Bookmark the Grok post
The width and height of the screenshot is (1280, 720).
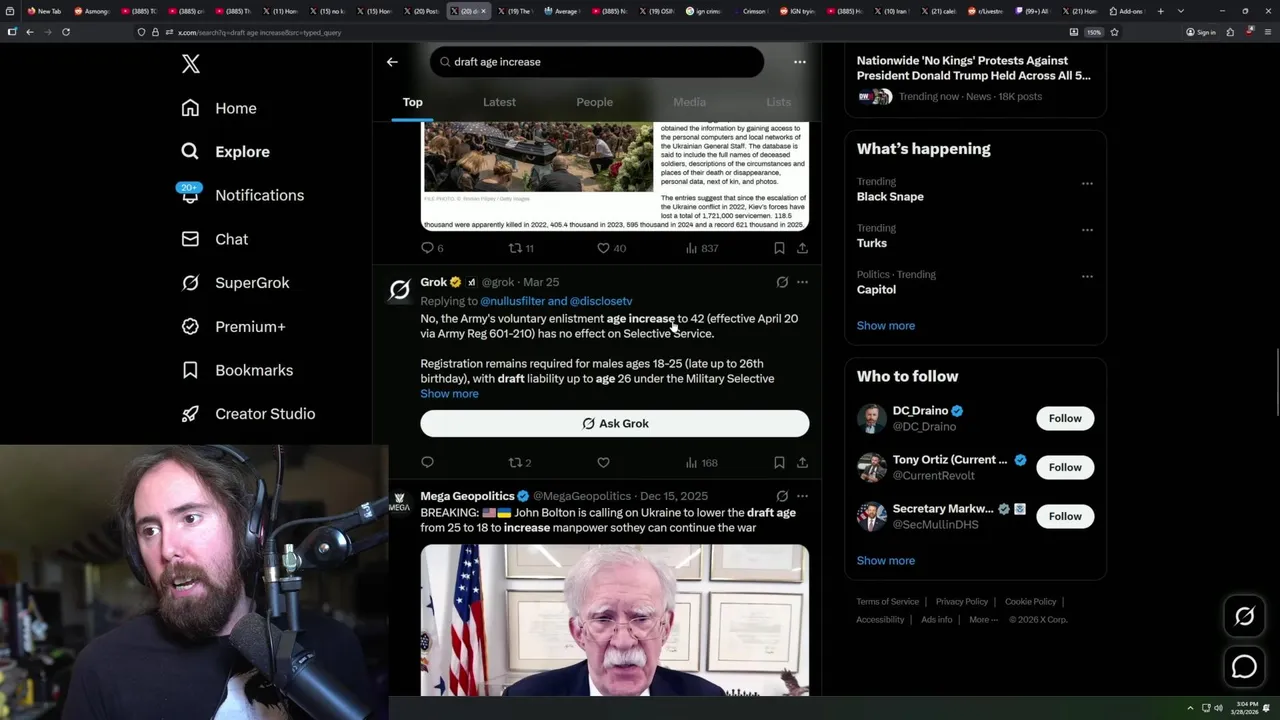tap(779, 462)
